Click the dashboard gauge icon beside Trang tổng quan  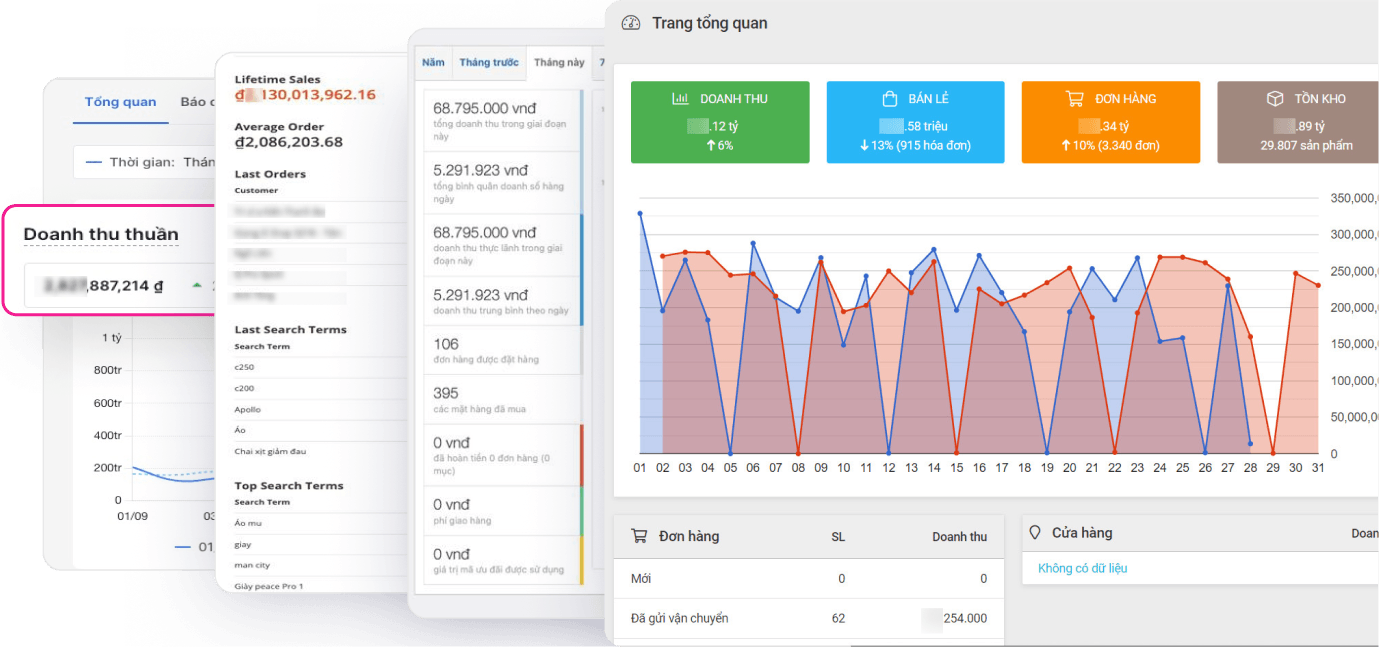[x=630, y=23]
